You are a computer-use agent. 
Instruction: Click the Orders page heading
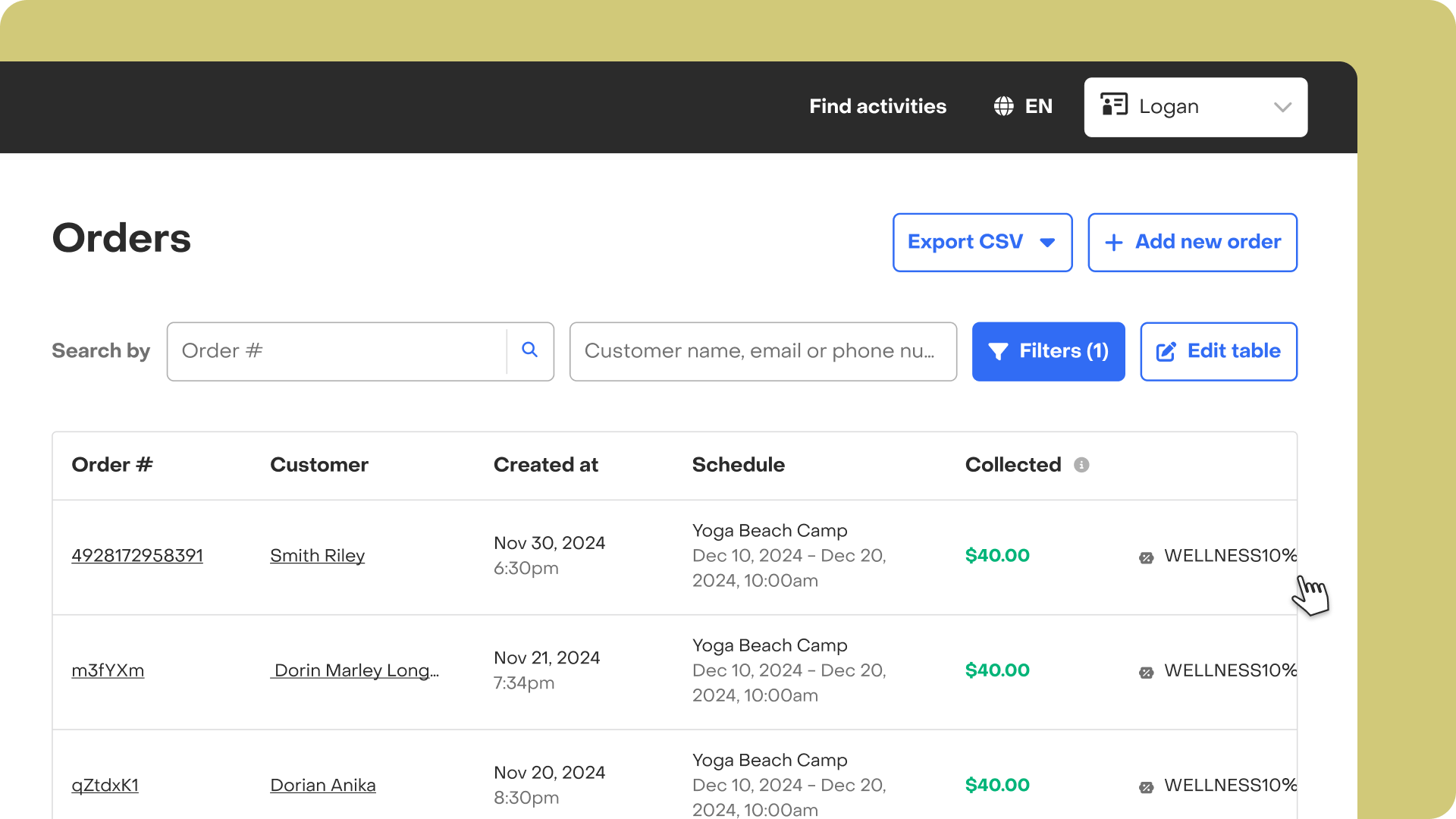121,238
